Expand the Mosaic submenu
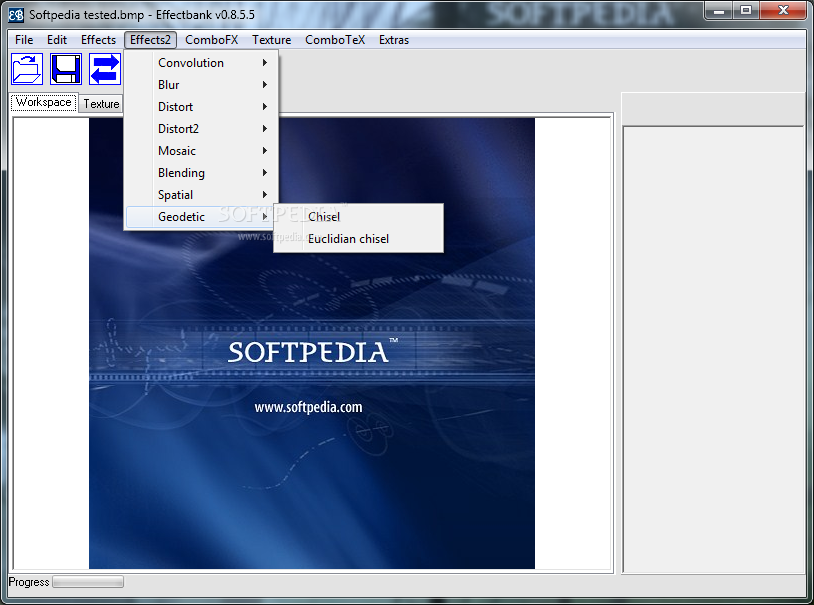The height and width of the screenshot is (605, 814). [x=201, y=151]
